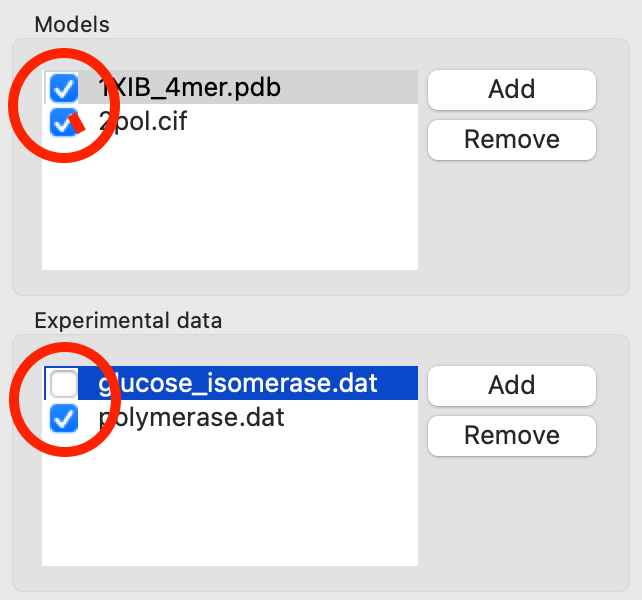Uncheck the 1XIB_4mer.pdb model checkbox
Viewport: 642px width, 600px height.
click(x=64, y=89)
